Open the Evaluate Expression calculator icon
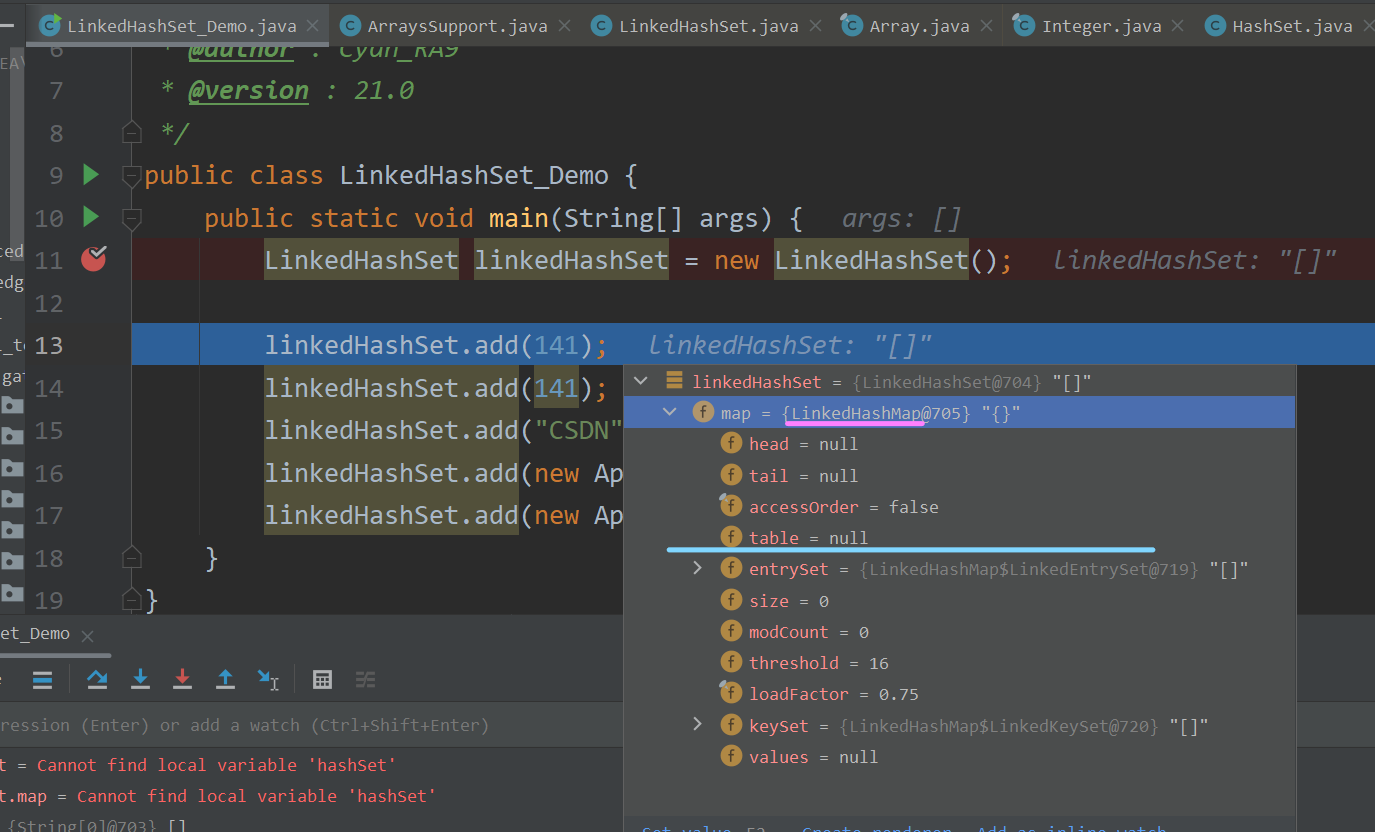 tap(322, 680)
